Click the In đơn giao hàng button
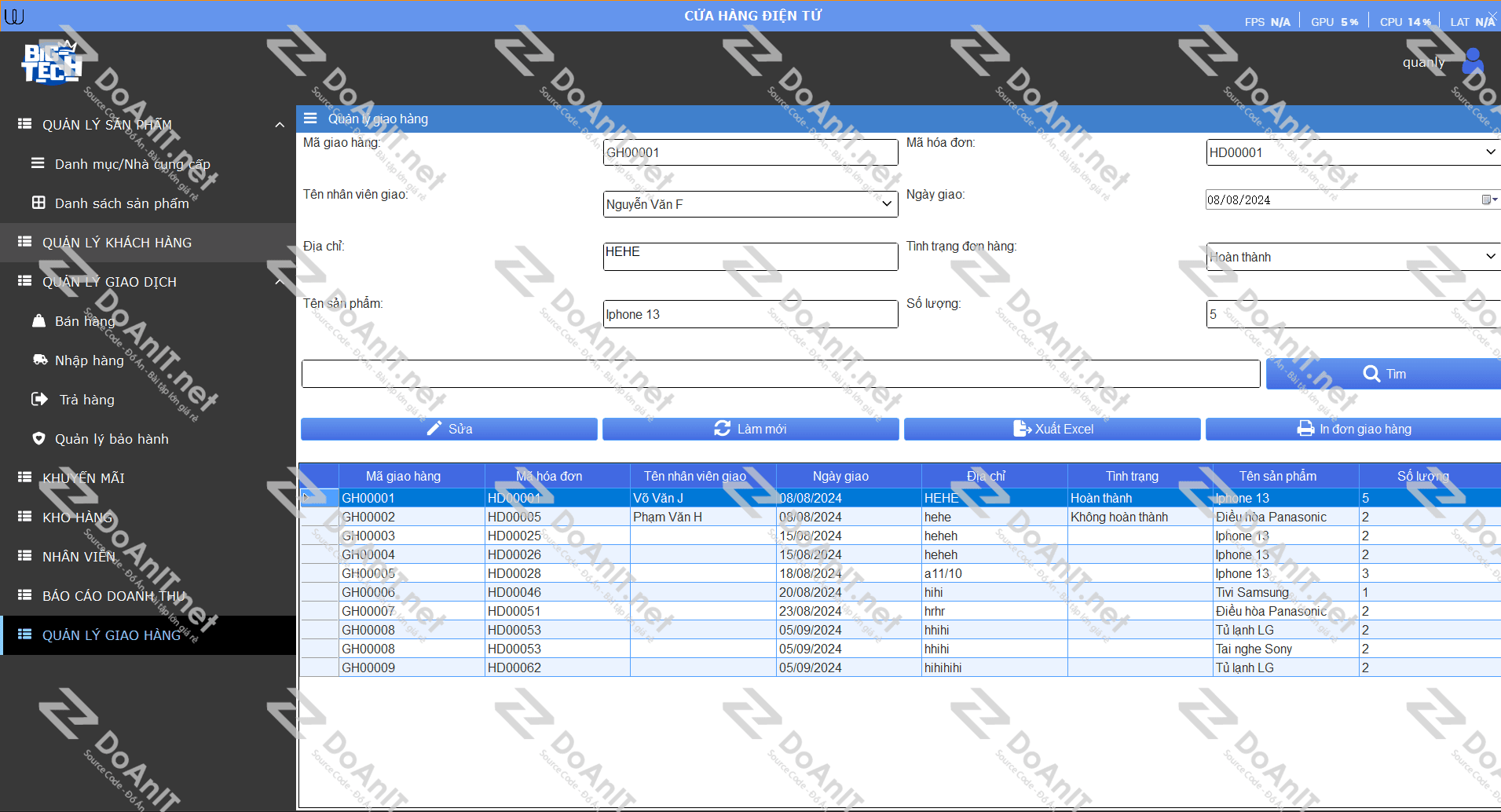 1353,429
